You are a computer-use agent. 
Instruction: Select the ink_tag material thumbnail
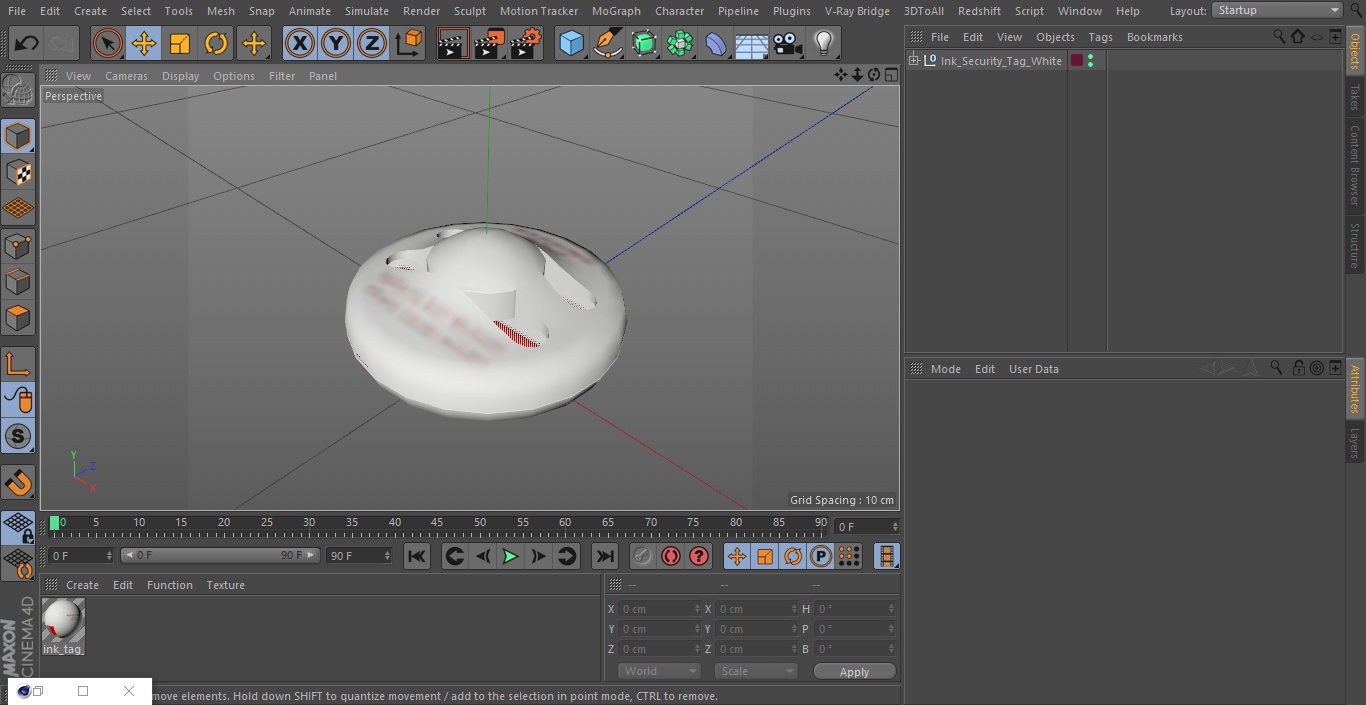[63, 621]
